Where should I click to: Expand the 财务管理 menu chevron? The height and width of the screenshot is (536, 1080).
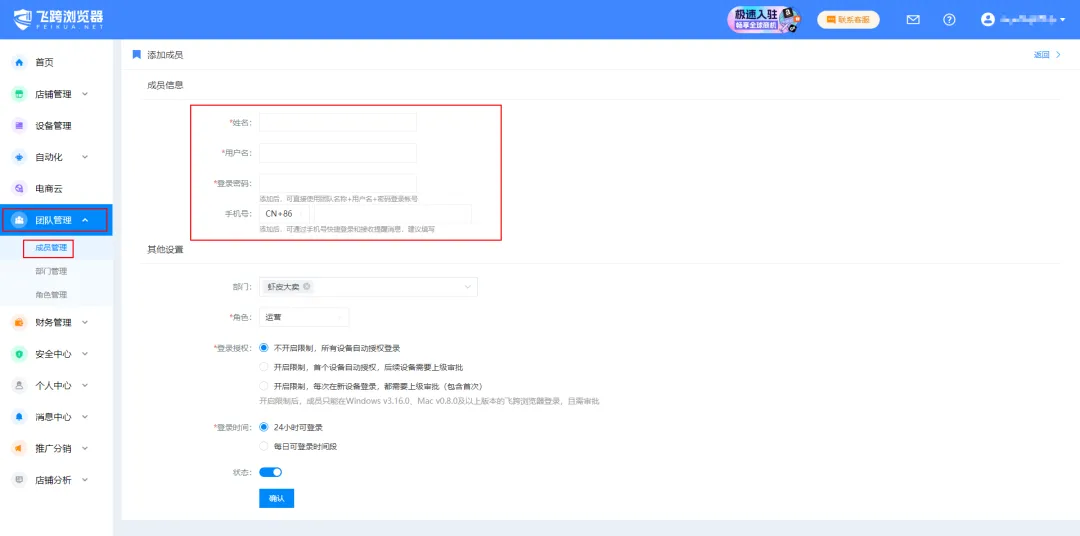pos(85,322)
